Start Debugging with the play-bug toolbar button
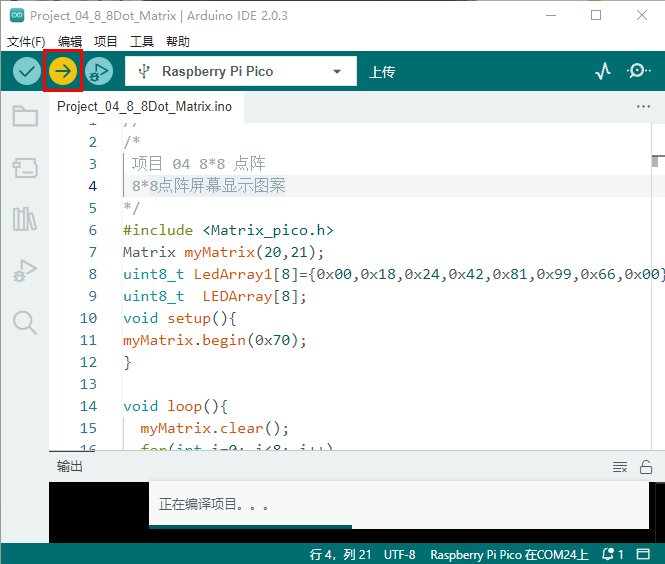 point(99,71)
